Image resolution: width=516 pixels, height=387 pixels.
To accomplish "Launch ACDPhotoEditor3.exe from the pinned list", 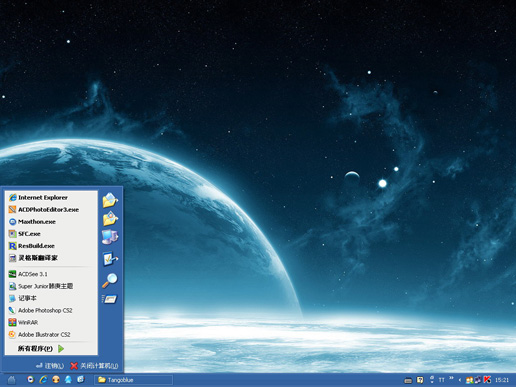I will point(51,209).
